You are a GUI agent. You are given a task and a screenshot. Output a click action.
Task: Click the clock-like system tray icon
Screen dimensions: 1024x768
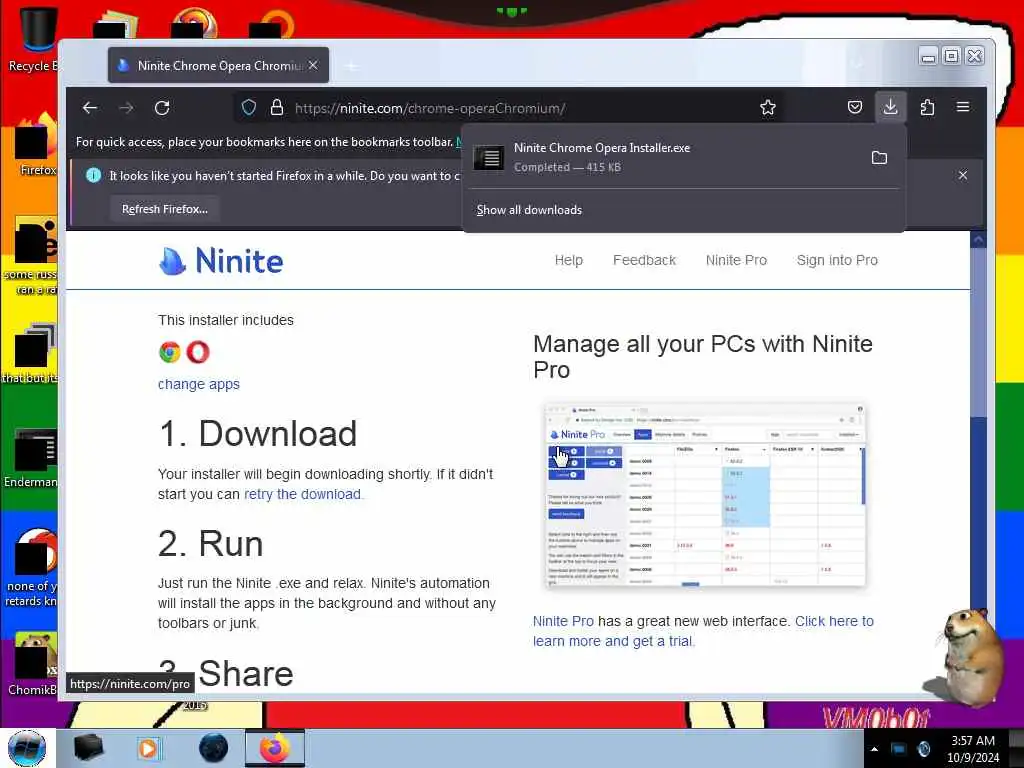click(x=924, y=749)
